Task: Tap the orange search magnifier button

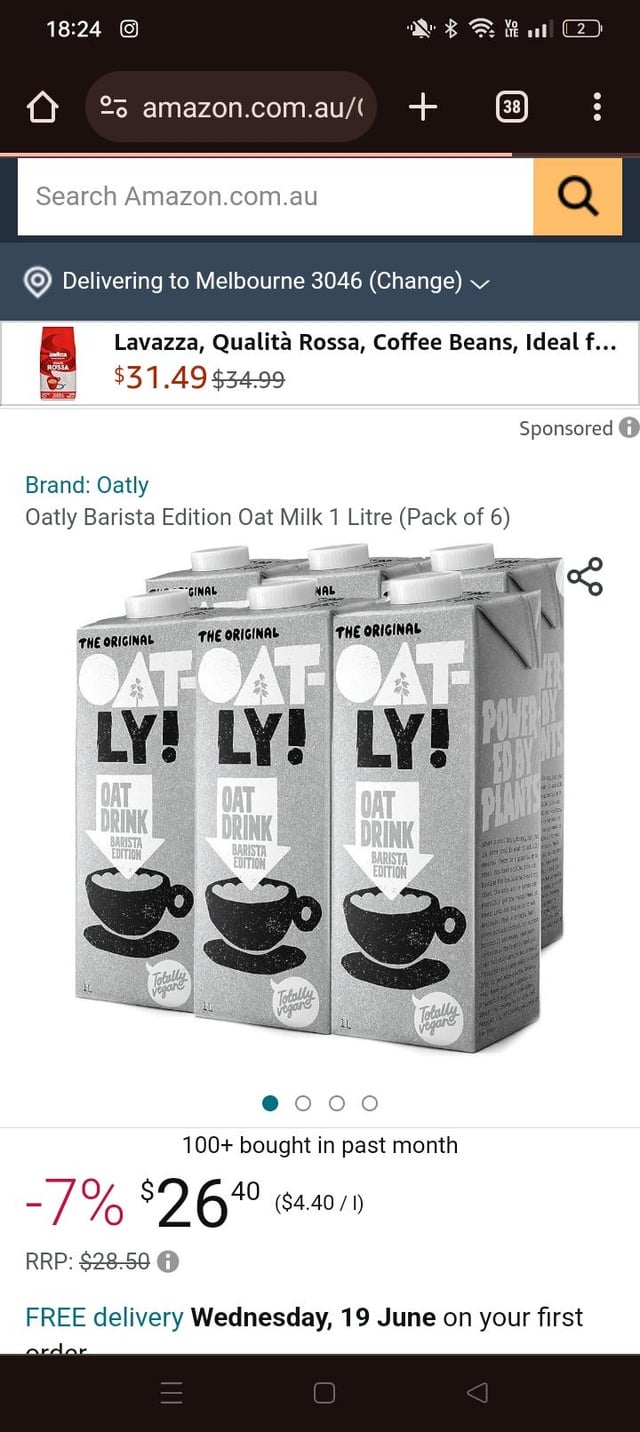Action: coord(577,196)
